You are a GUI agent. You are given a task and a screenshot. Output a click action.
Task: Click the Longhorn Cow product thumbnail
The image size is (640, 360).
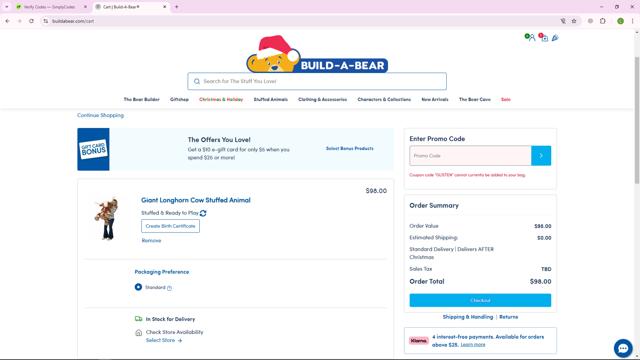tap(107, 219)
